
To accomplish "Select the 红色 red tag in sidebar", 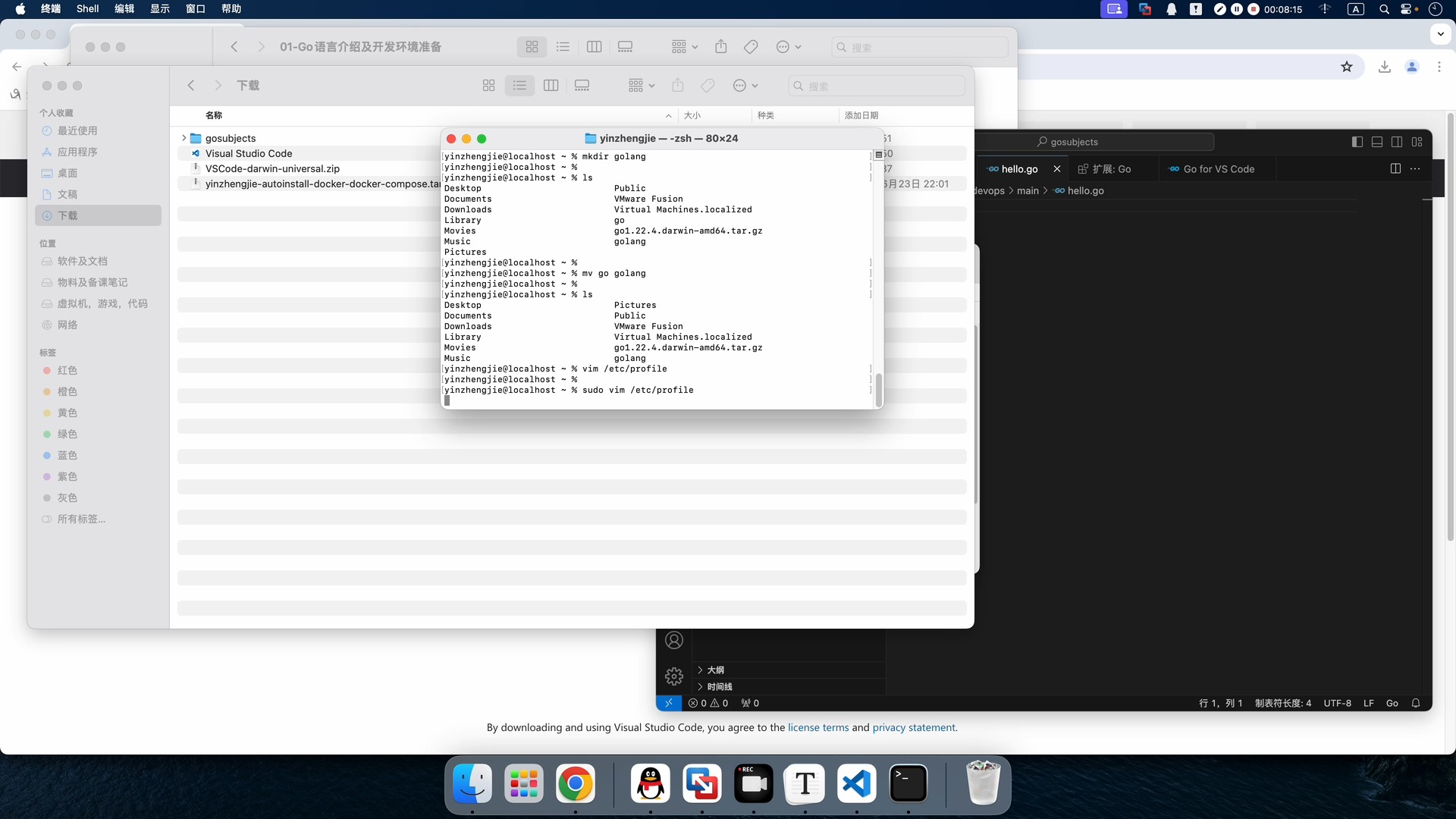I will (67, 370).
